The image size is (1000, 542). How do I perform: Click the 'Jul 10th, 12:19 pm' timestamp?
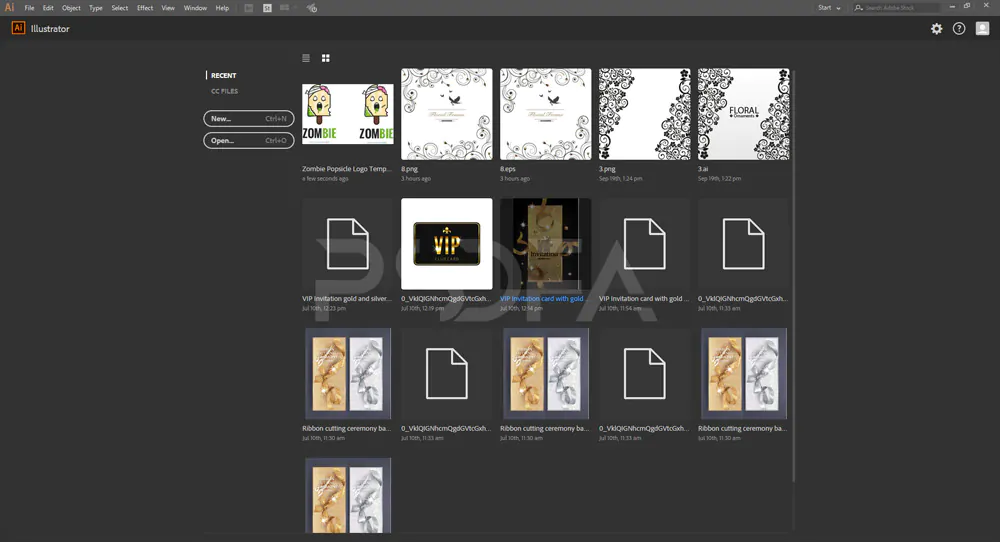pyautogui.click(x=423, y=309)
